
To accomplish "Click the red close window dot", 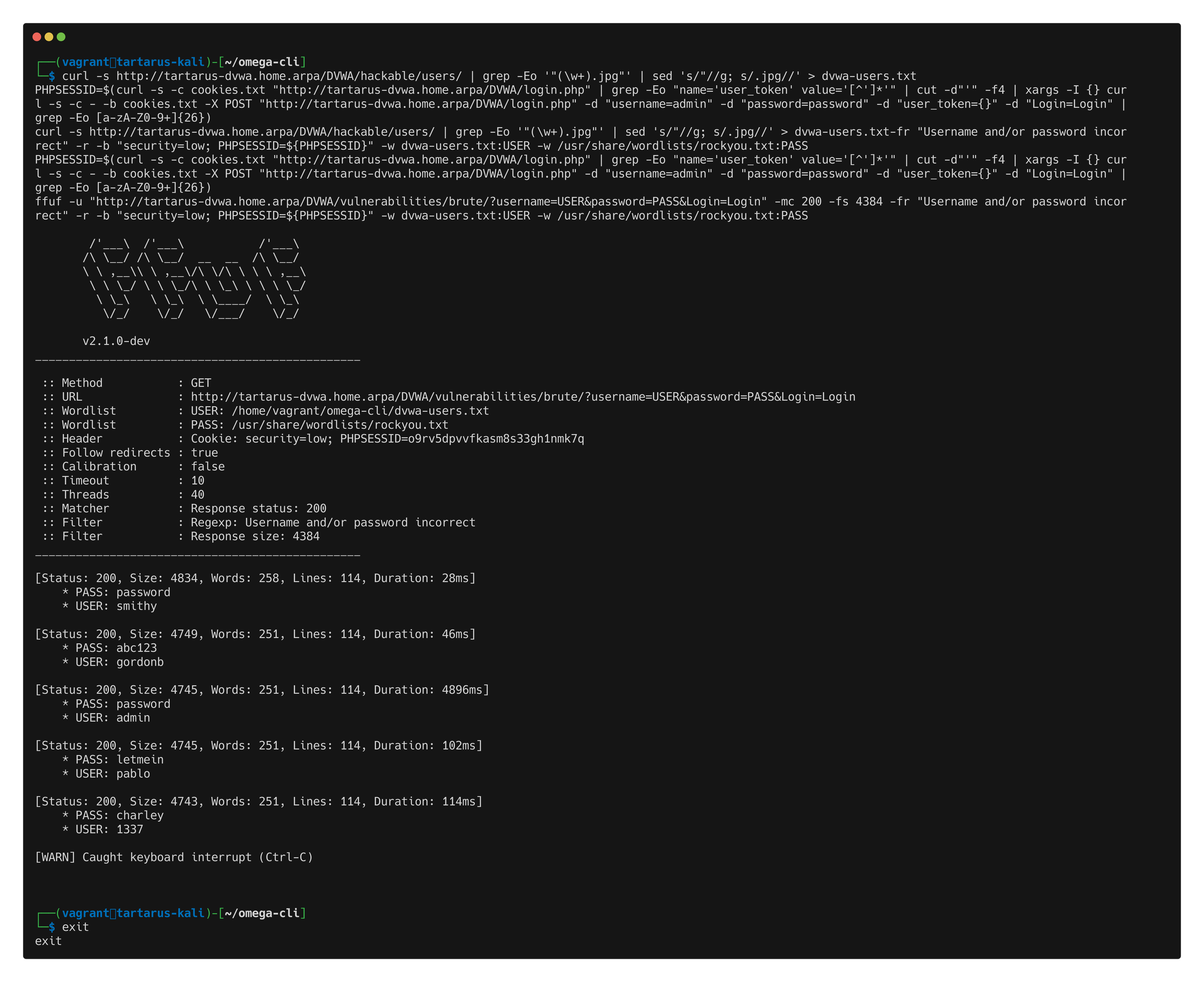I will pyautogui.click(x=37, y=37).
